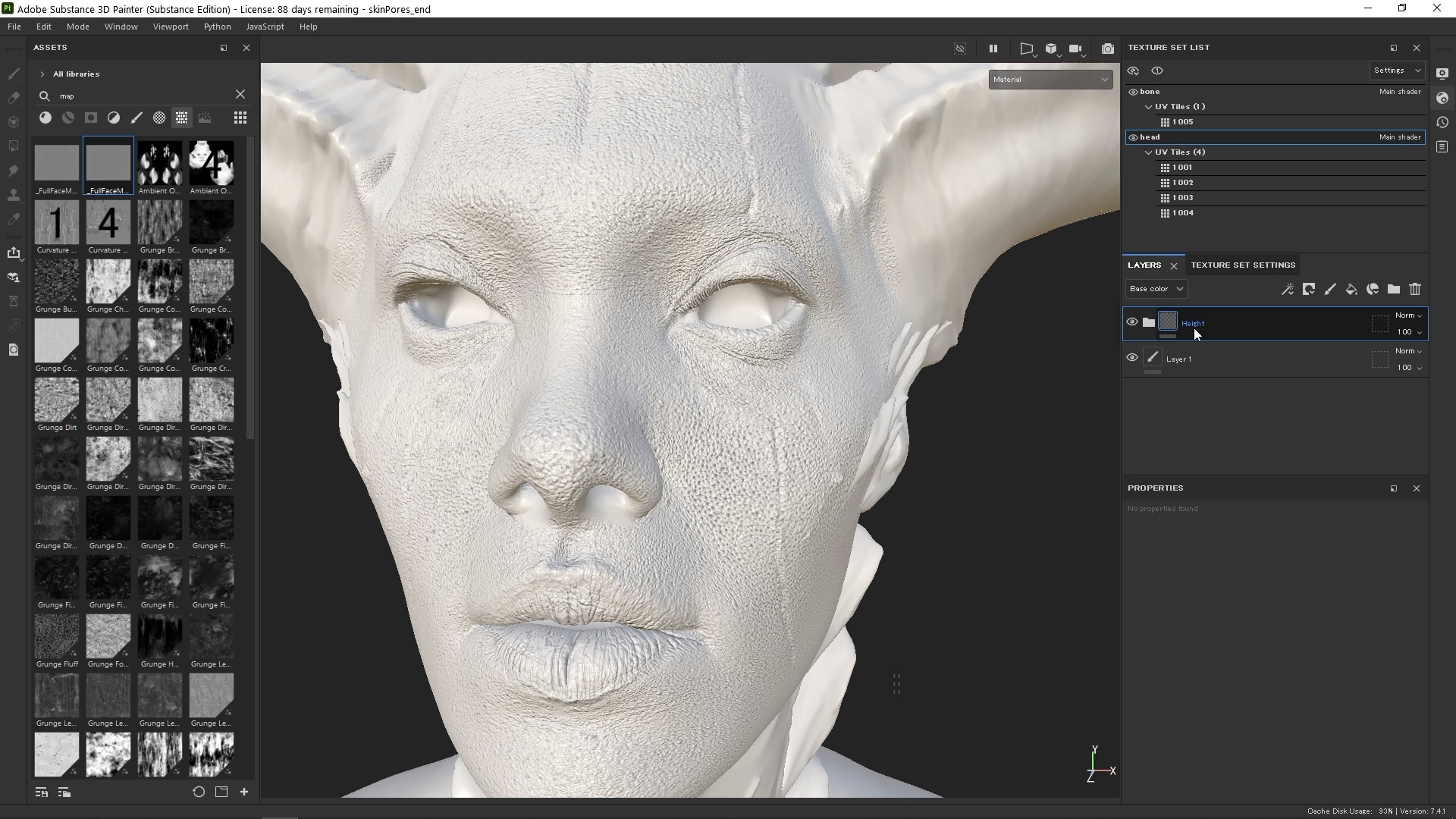1456x819 pixels.
Task: Hide the Height layer
Action: [x=1131, y=322]
